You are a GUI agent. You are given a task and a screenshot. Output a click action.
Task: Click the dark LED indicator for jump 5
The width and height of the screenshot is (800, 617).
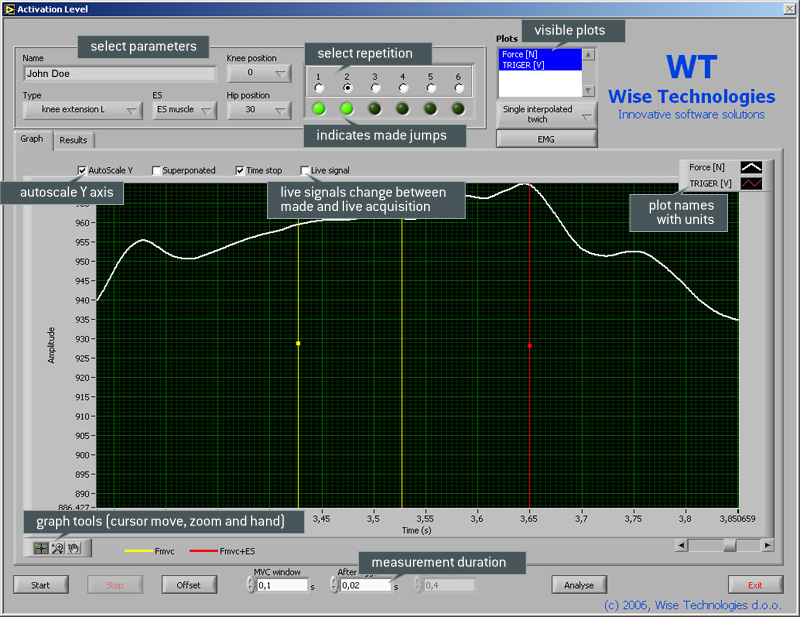click(x=431, y=109)
